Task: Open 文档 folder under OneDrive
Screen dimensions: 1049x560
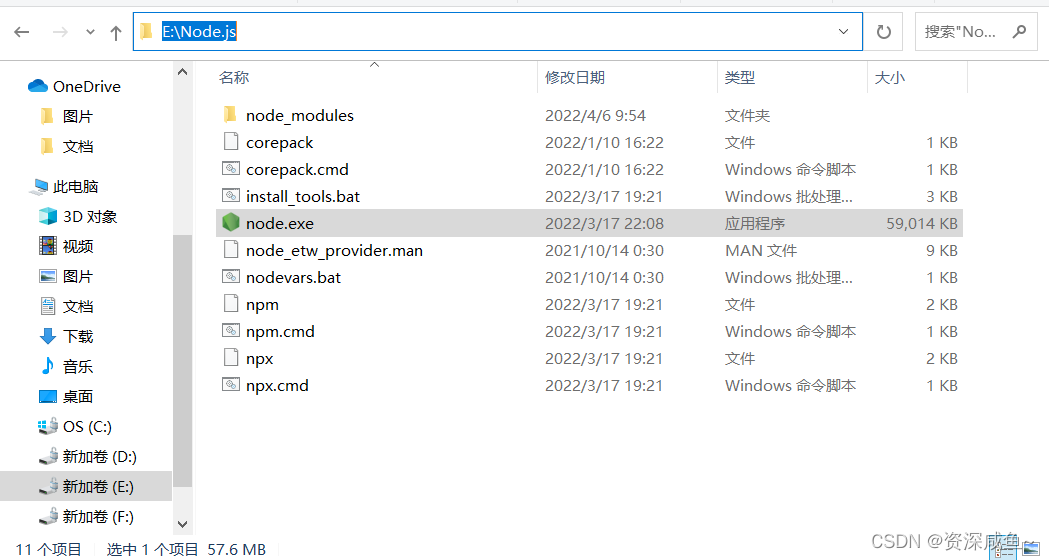Action: [78, 147]
